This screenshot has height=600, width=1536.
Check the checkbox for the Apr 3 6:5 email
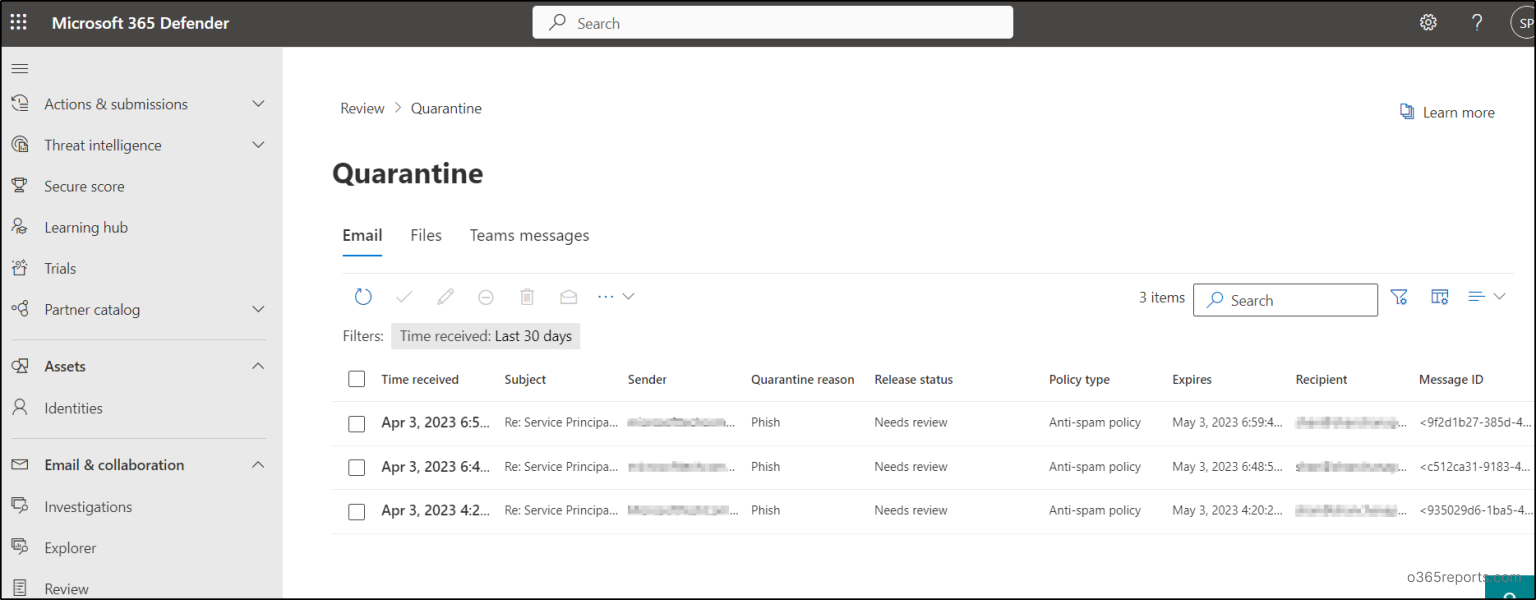(357, 423)
